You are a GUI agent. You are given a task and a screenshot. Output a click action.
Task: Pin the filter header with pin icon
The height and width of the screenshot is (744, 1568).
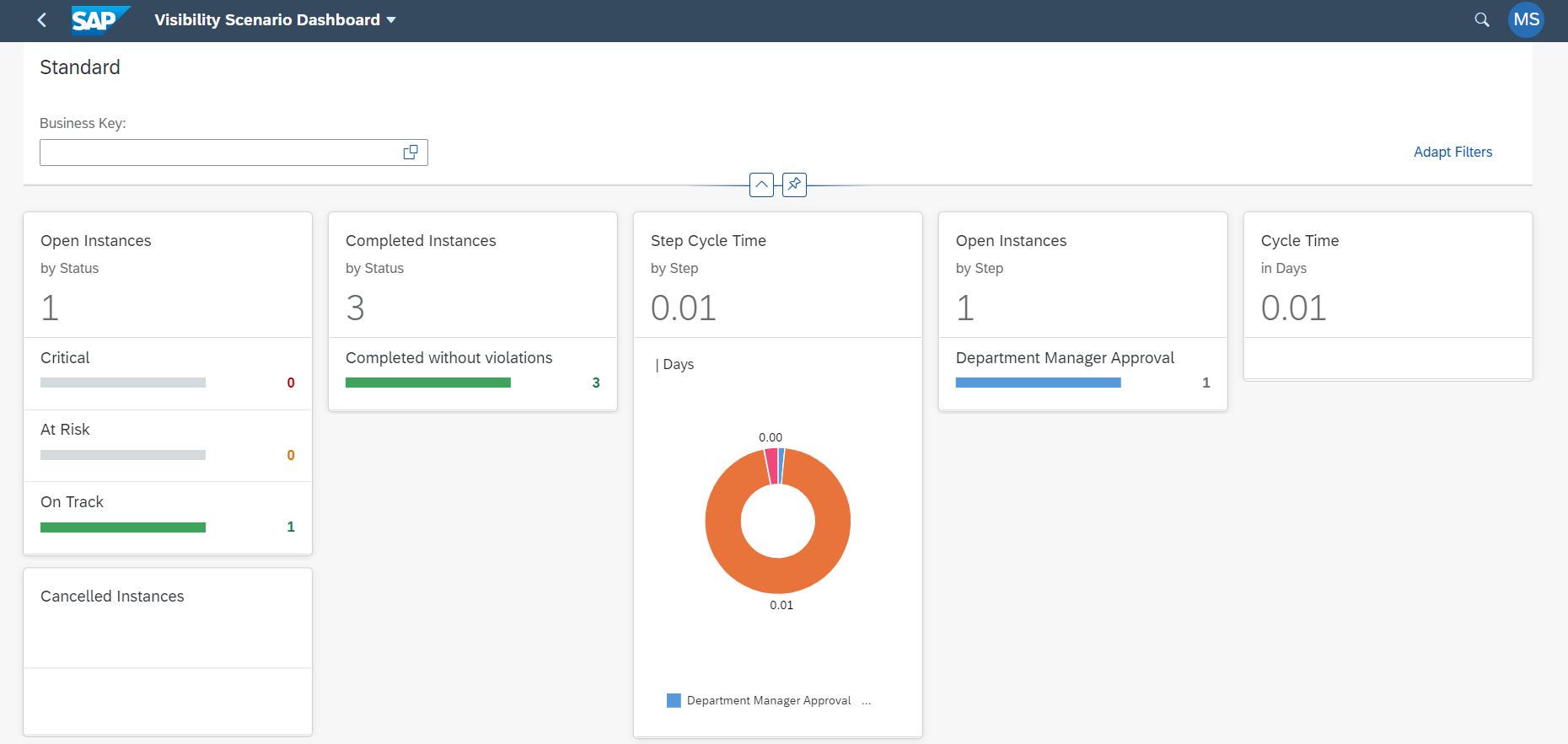click(794, 185)
